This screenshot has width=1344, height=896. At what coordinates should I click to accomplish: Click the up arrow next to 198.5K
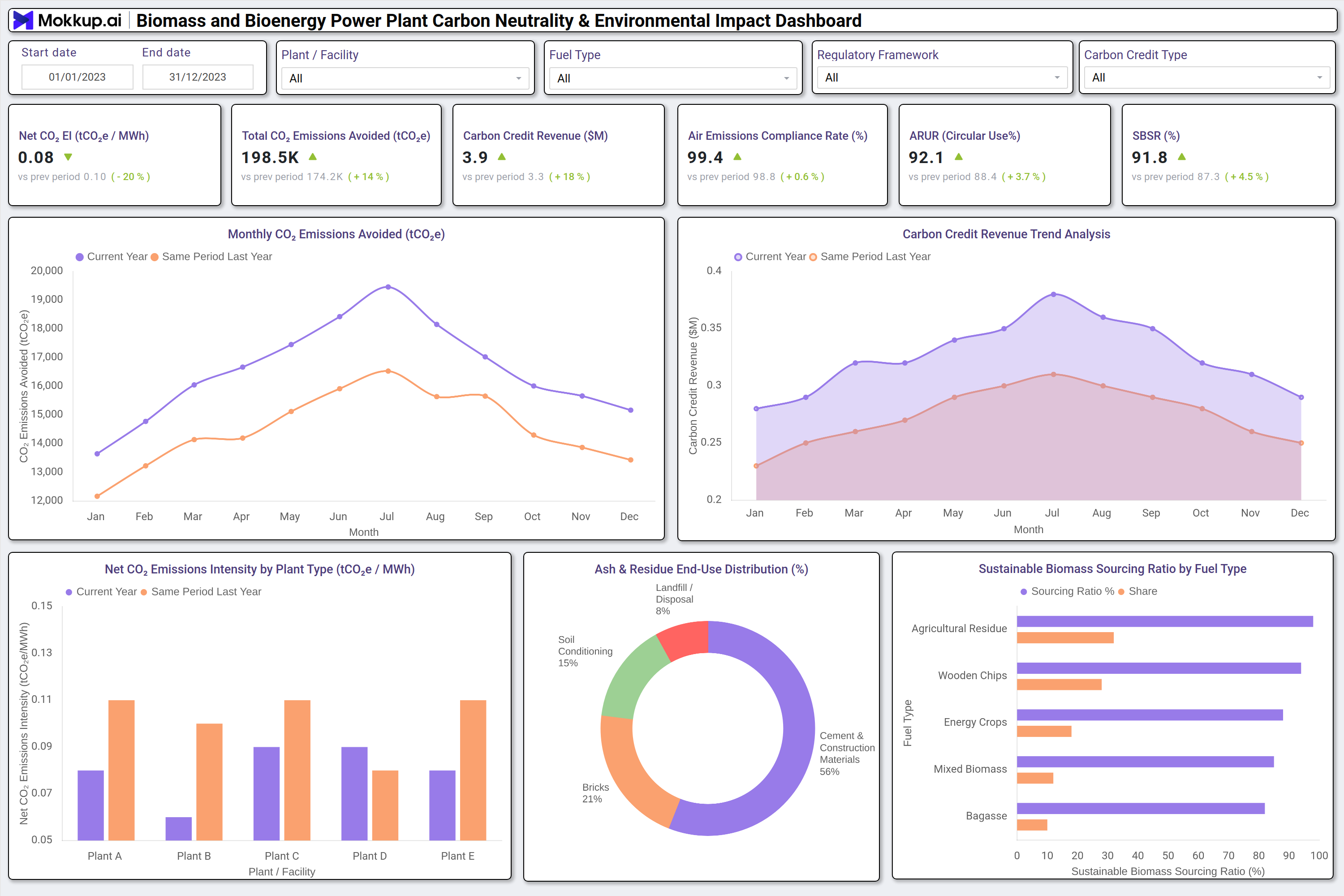coord(313,156)
